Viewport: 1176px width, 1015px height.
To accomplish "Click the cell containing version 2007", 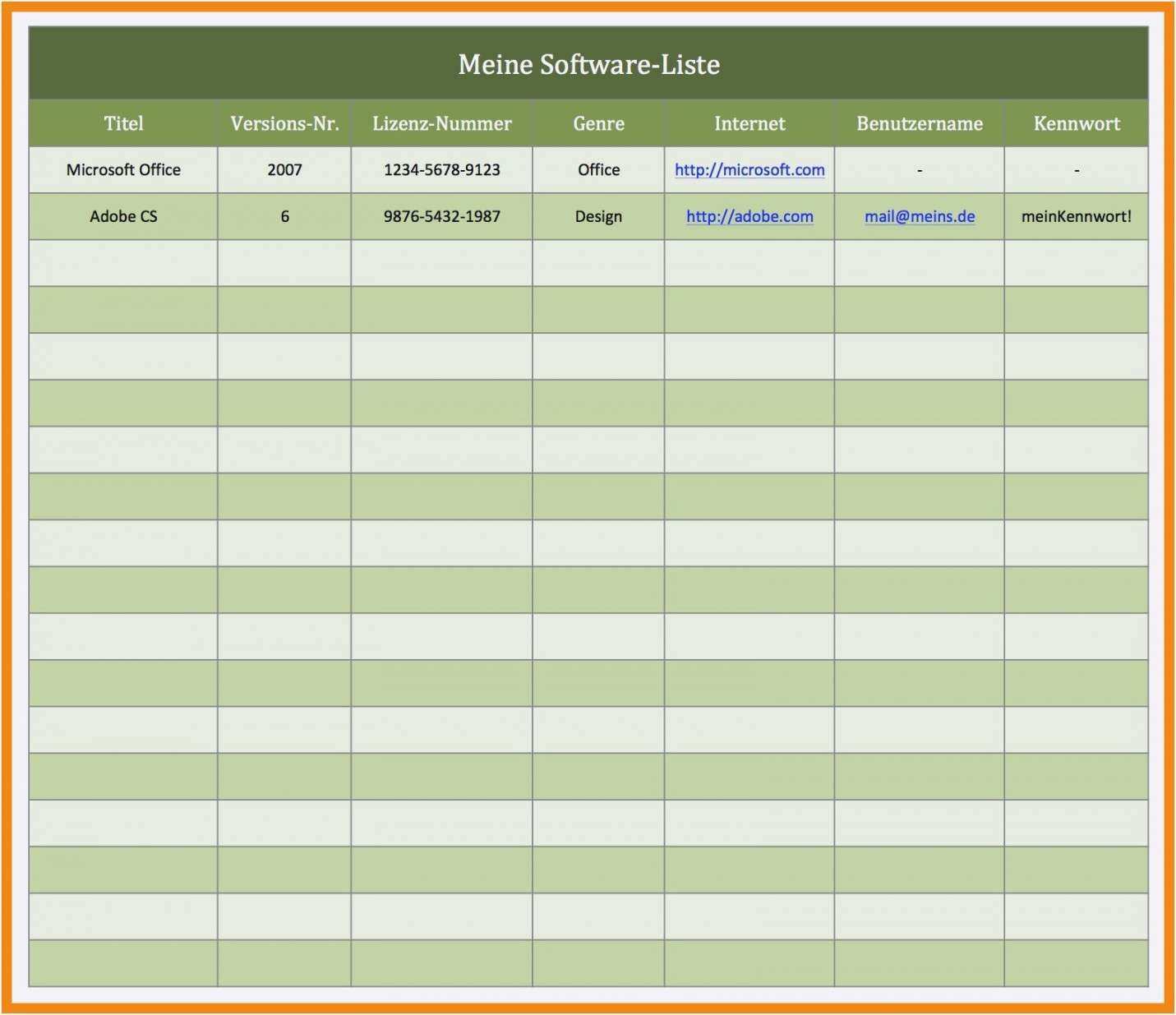I will [x=284, y=170].
